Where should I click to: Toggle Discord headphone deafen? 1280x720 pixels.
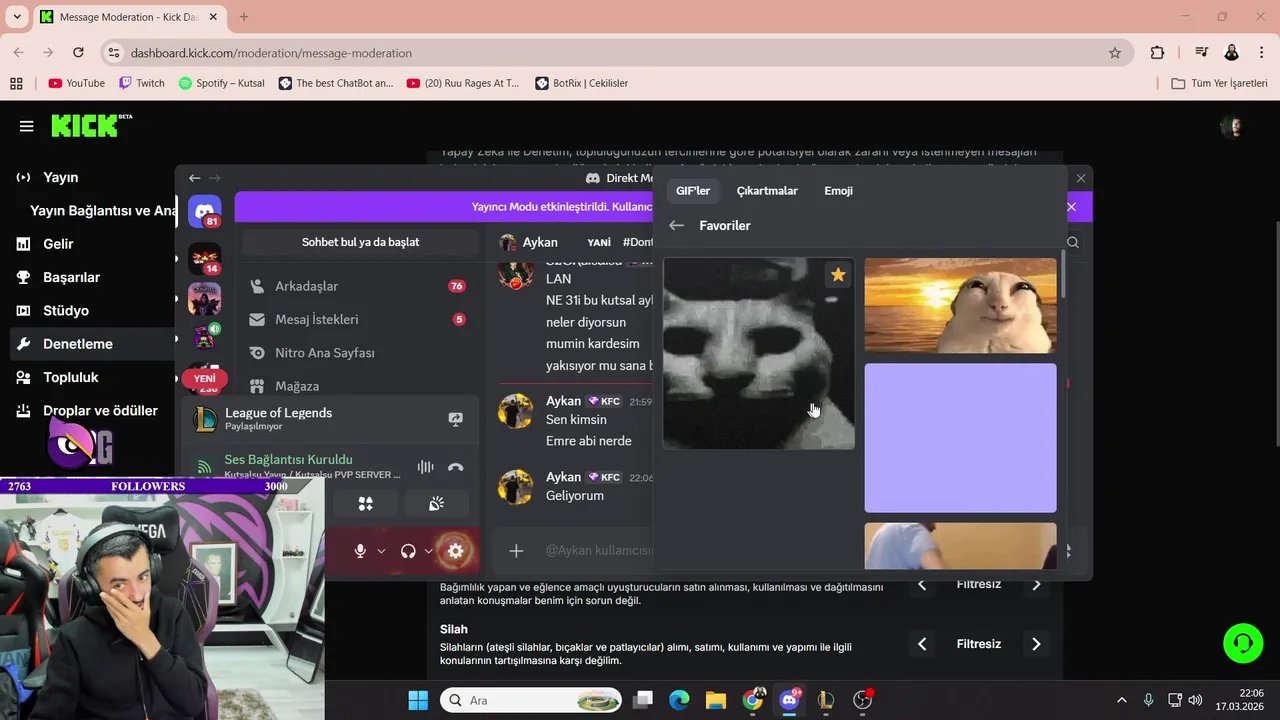pos(408,551)
